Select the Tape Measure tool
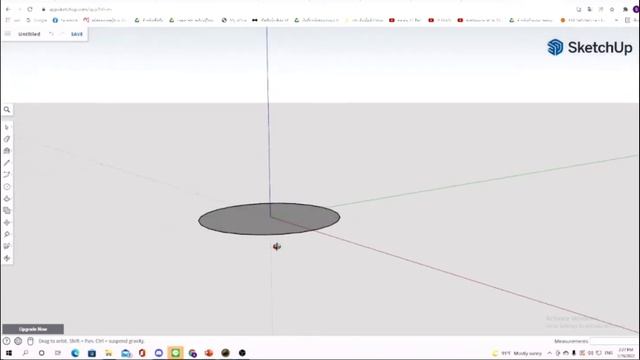The height and width of the screenshot is (360, 640). (7, 234)
